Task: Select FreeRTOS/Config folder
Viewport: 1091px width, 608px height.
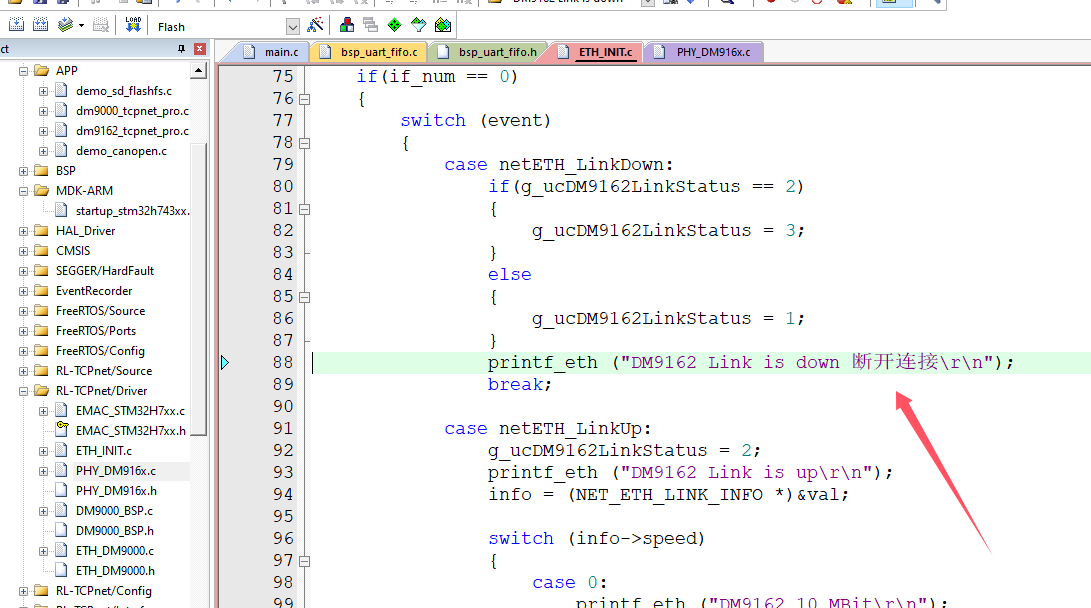Action: [100, 351]
